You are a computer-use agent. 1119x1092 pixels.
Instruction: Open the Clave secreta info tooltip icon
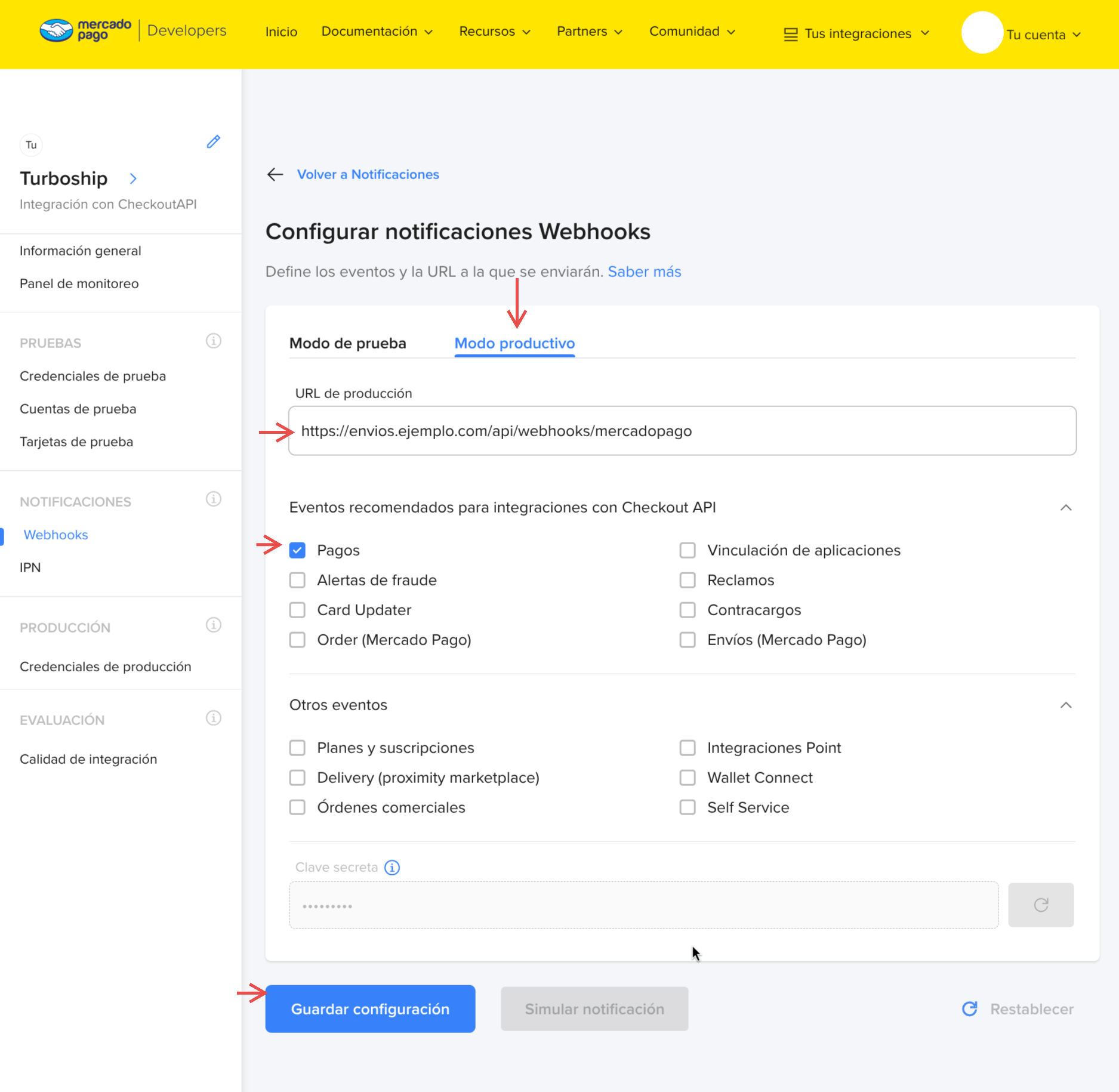tap(392, 867)
